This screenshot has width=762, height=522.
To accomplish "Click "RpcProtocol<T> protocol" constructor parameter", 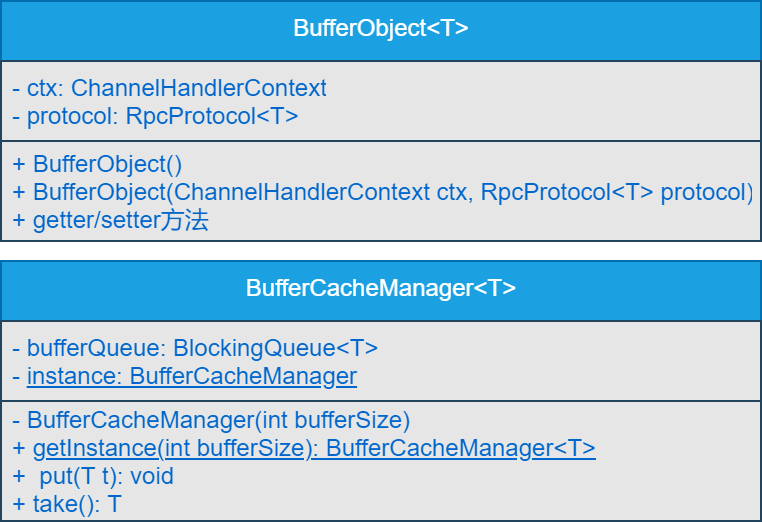I will click(613, 192).
